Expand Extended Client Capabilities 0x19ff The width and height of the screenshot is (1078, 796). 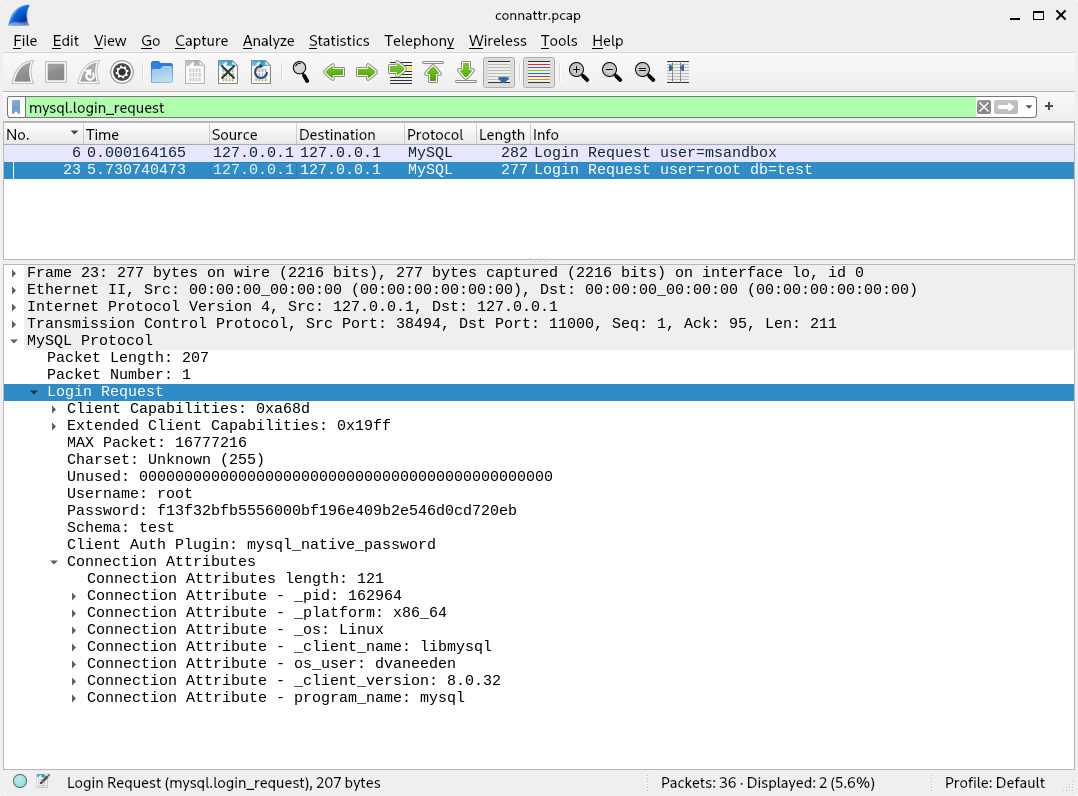pos(54,426)
